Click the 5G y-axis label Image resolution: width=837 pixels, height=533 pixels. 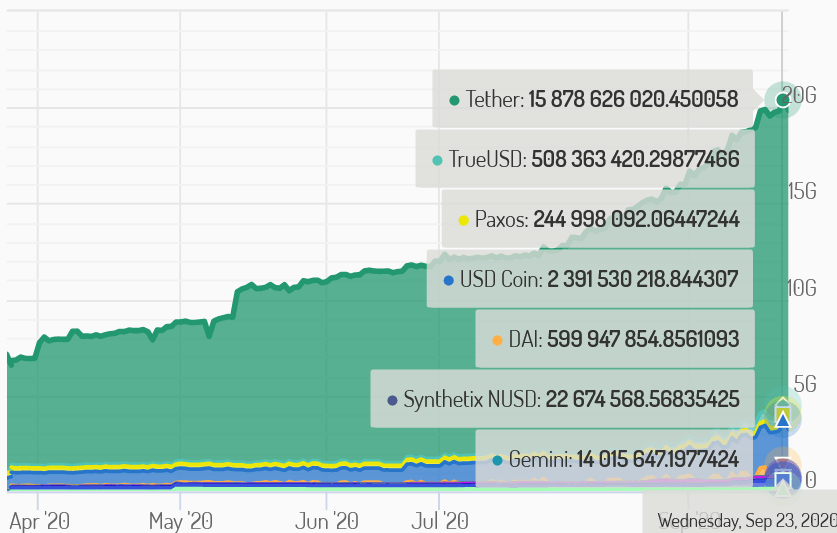tap(805, 384)
